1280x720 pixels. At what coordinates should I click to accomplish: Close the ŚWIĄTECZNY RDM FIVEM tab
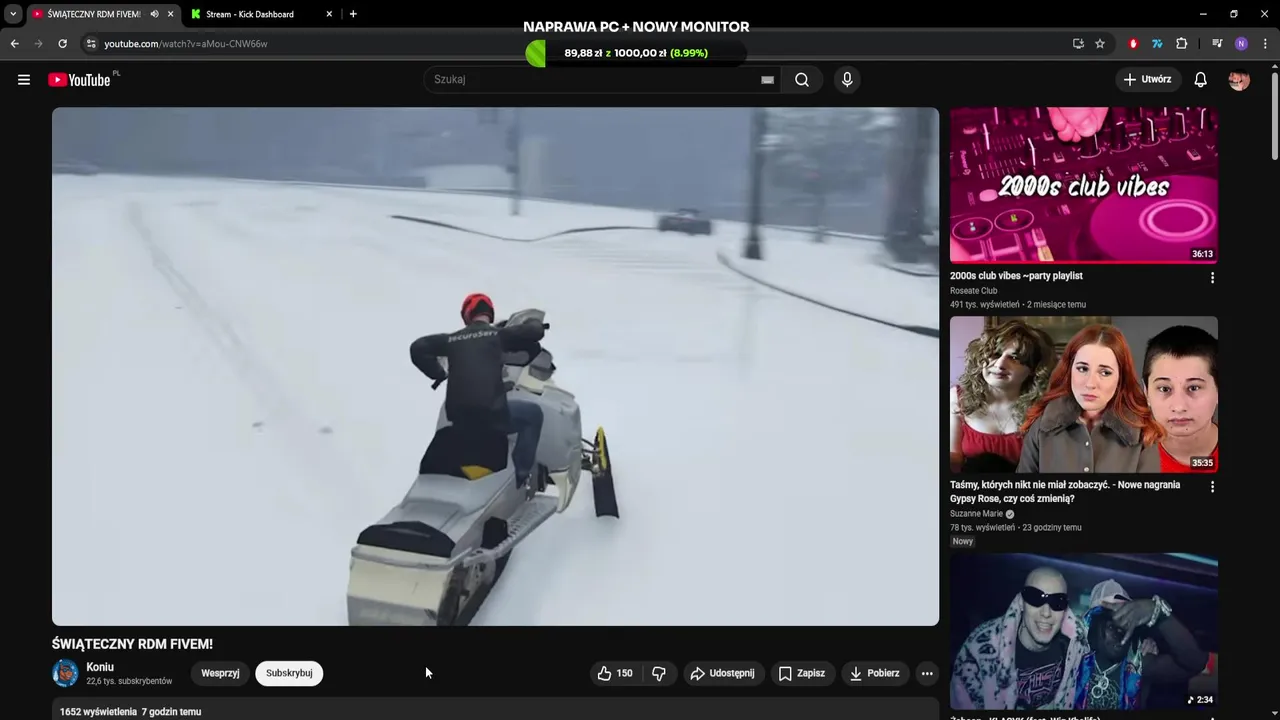(x=170, y=14)
